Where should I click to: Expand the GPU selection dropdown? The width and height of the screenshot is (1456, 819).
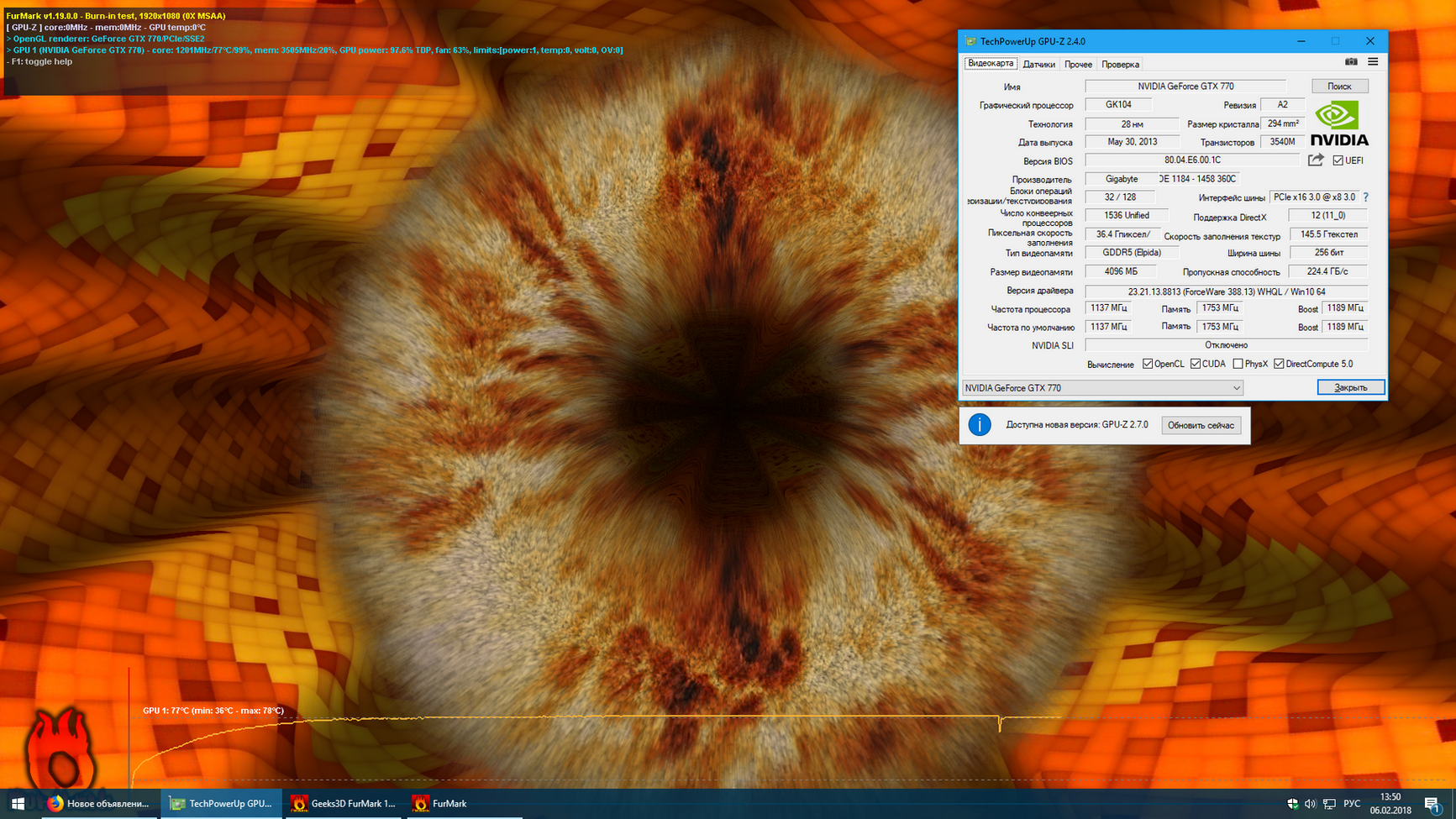click(1102, 388)
